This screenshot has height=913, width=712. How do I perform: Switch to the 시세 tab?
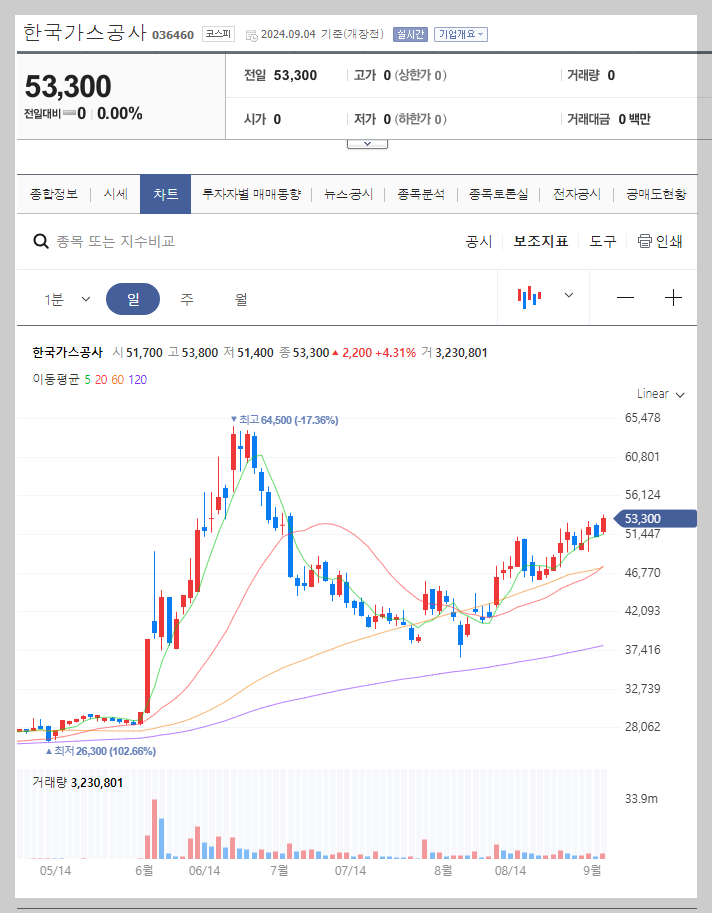[x=114, y=194]
